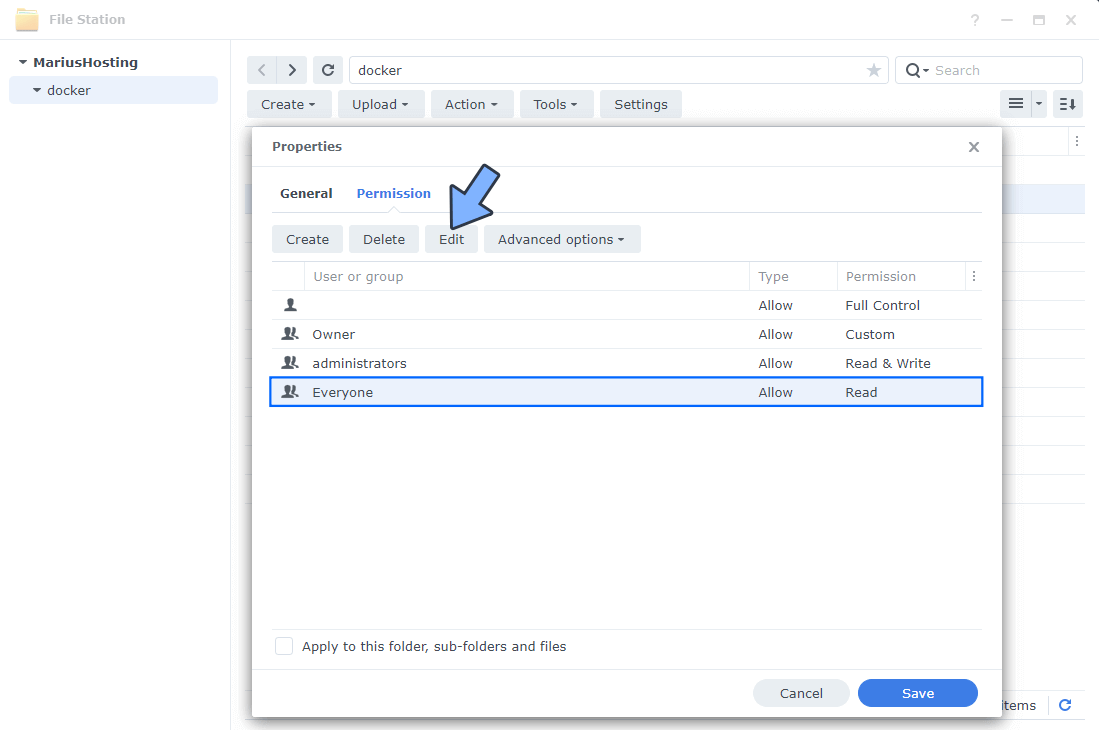Star the docker path as favorite
The image size is (1099, 730).
point(873,70)
